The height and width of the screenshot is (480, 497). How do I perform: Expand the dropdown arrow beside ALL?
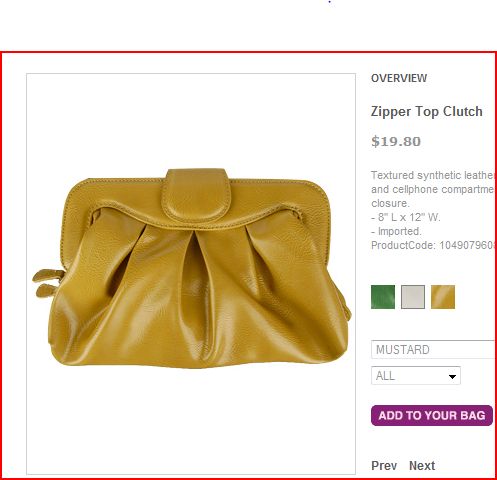click(452, 376)
